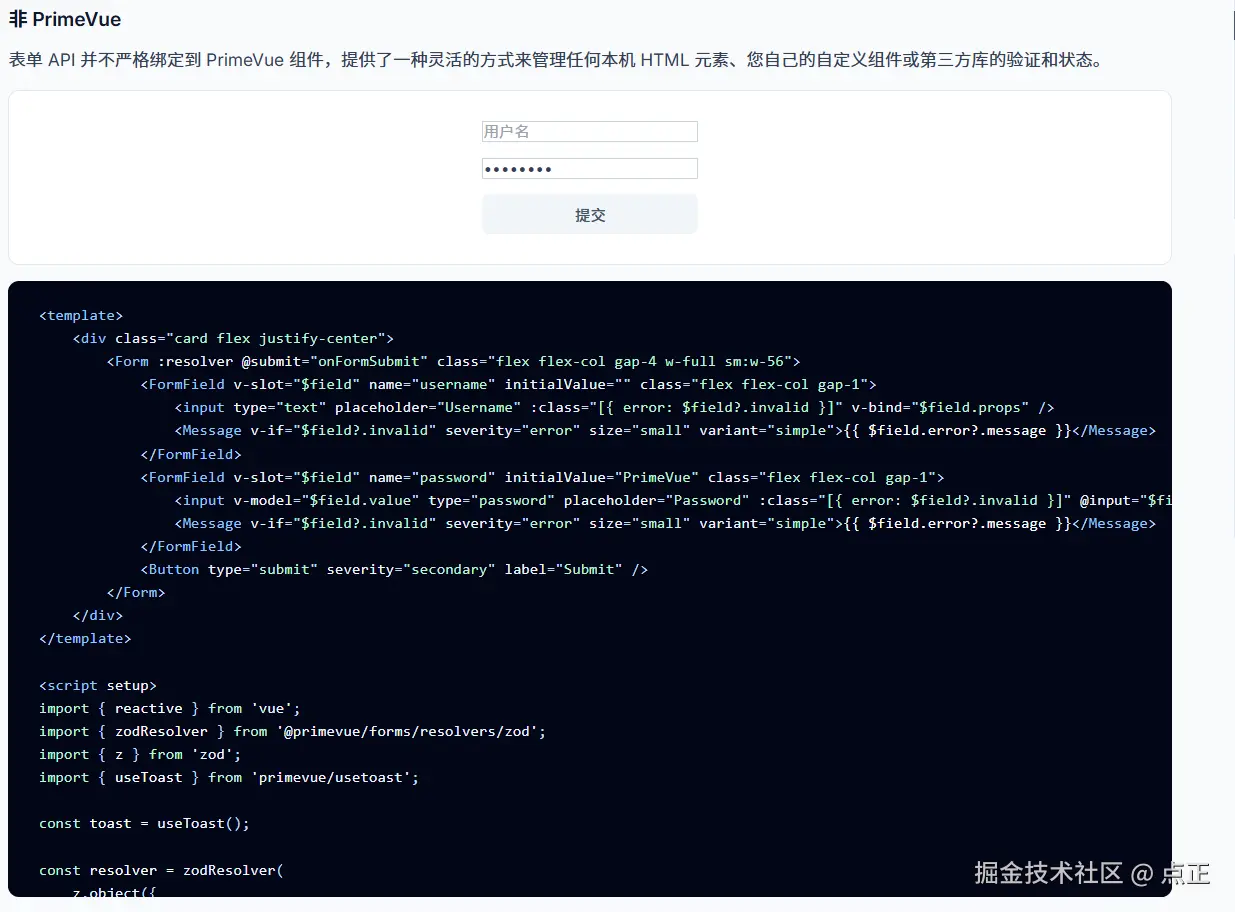Click the closing '</Form>' code line
The width and height of the screenshot is (1235, 912).
point(136,592)
